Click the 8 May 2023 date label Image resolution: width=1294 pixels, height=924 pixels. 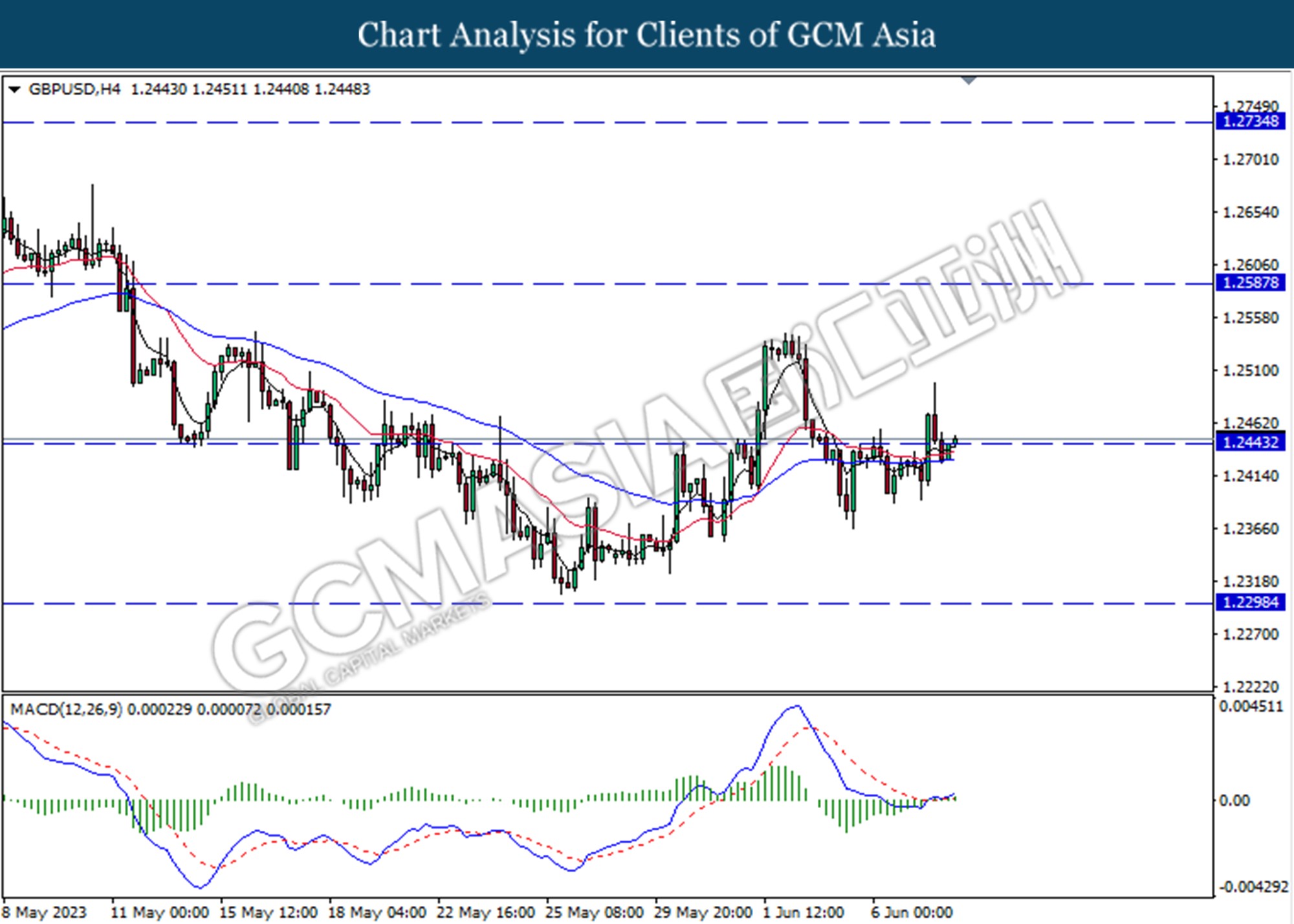44,913
